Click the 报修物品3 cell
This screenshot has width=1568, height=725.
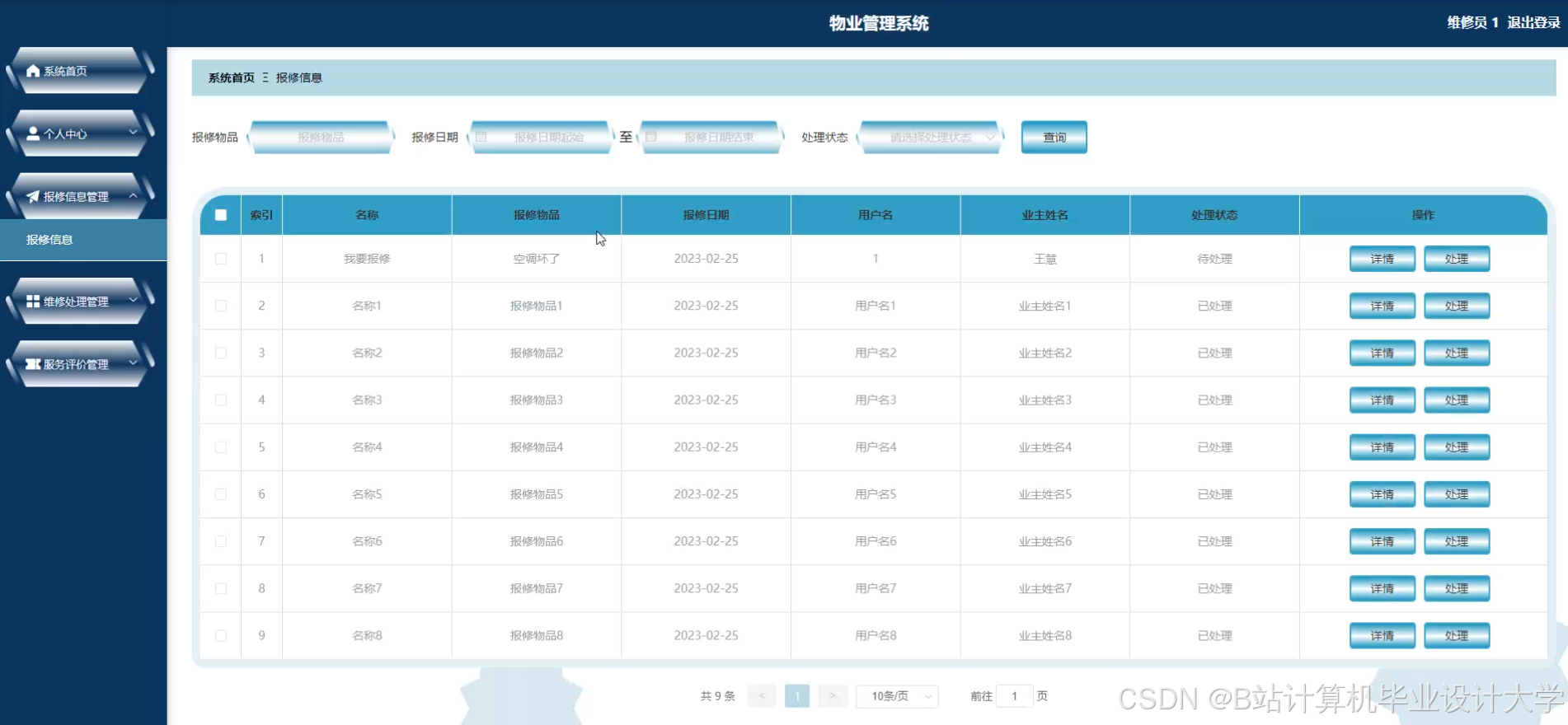[537, 400]
